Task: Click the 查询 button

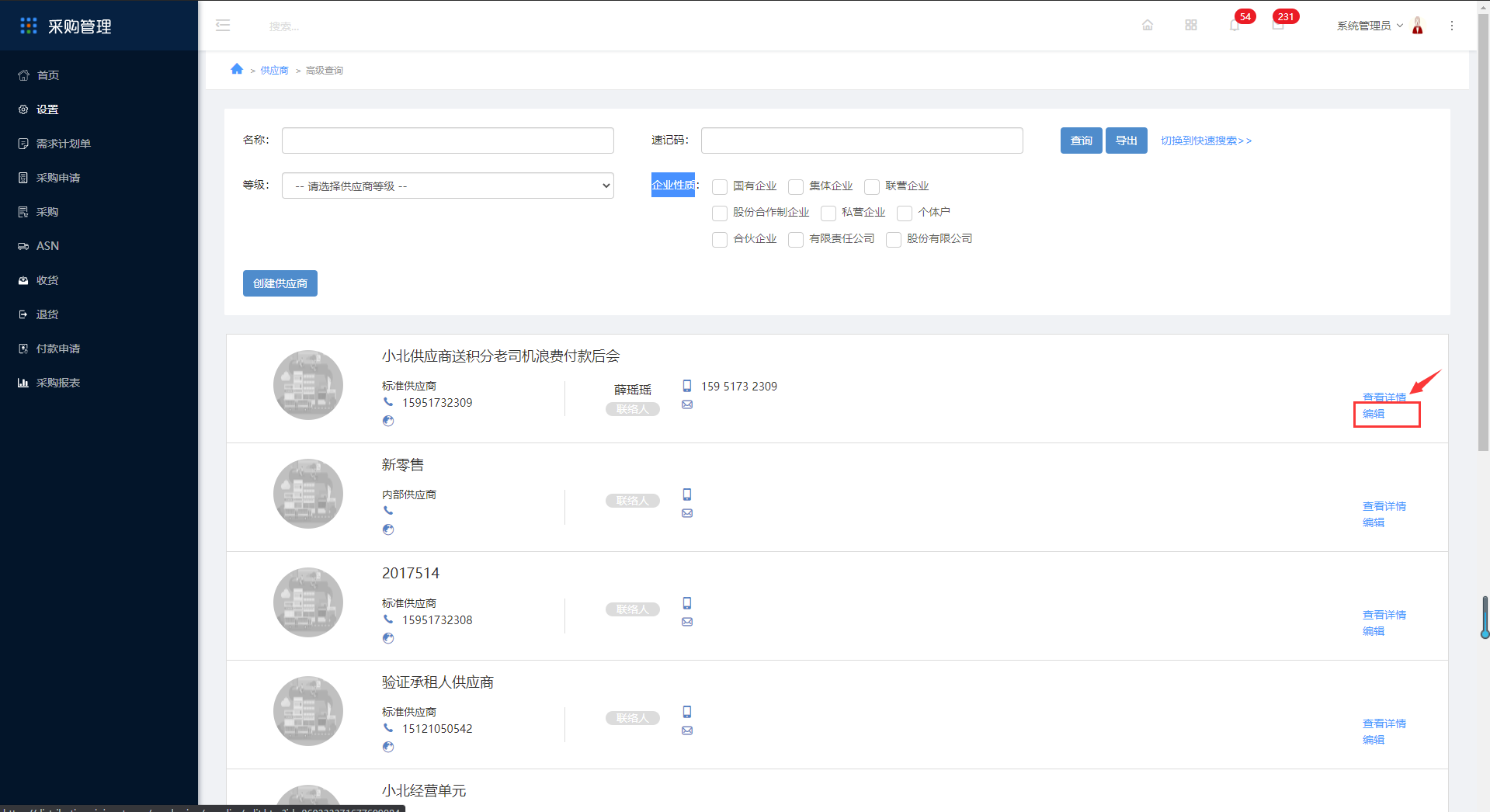Action: coord(1081,141)
